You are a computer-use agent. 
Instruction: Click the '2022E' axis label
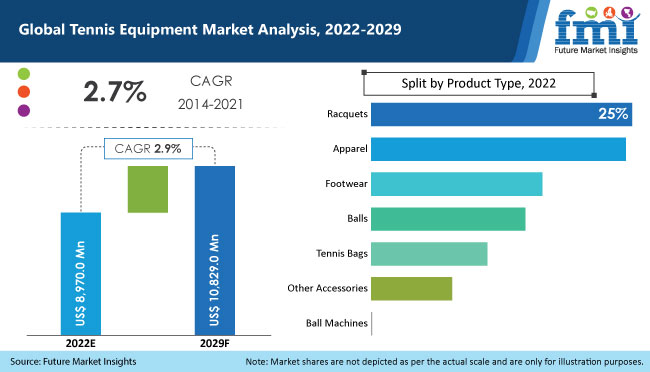81,343
